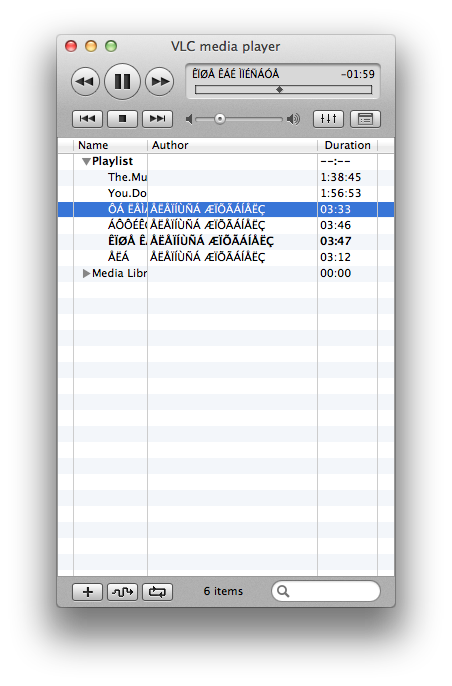Collapse the Playlist tree node

pos(86,161)
